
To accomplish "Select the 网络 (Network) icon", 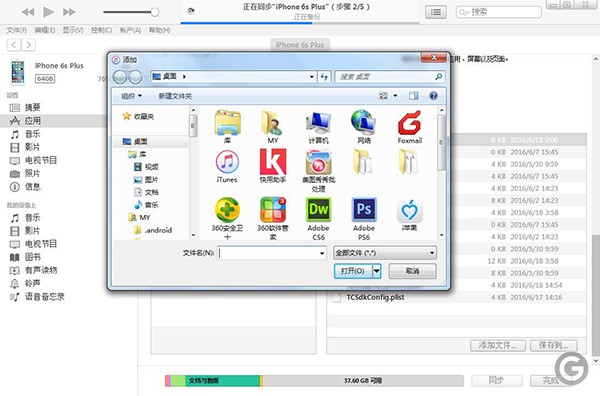I will [364, 123].
